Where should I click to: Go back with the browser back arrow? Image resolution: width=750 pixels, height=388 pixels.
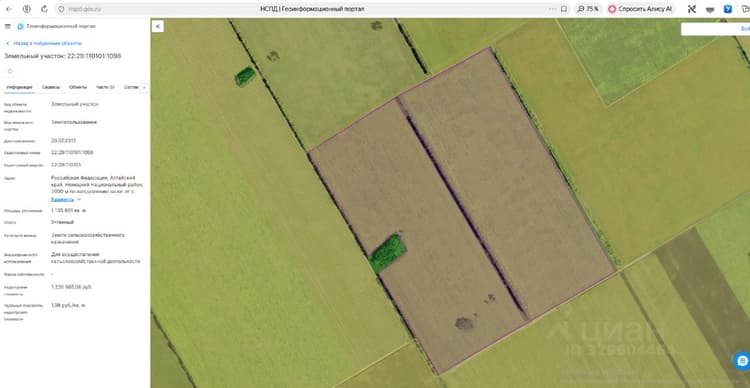coord(9,9)
